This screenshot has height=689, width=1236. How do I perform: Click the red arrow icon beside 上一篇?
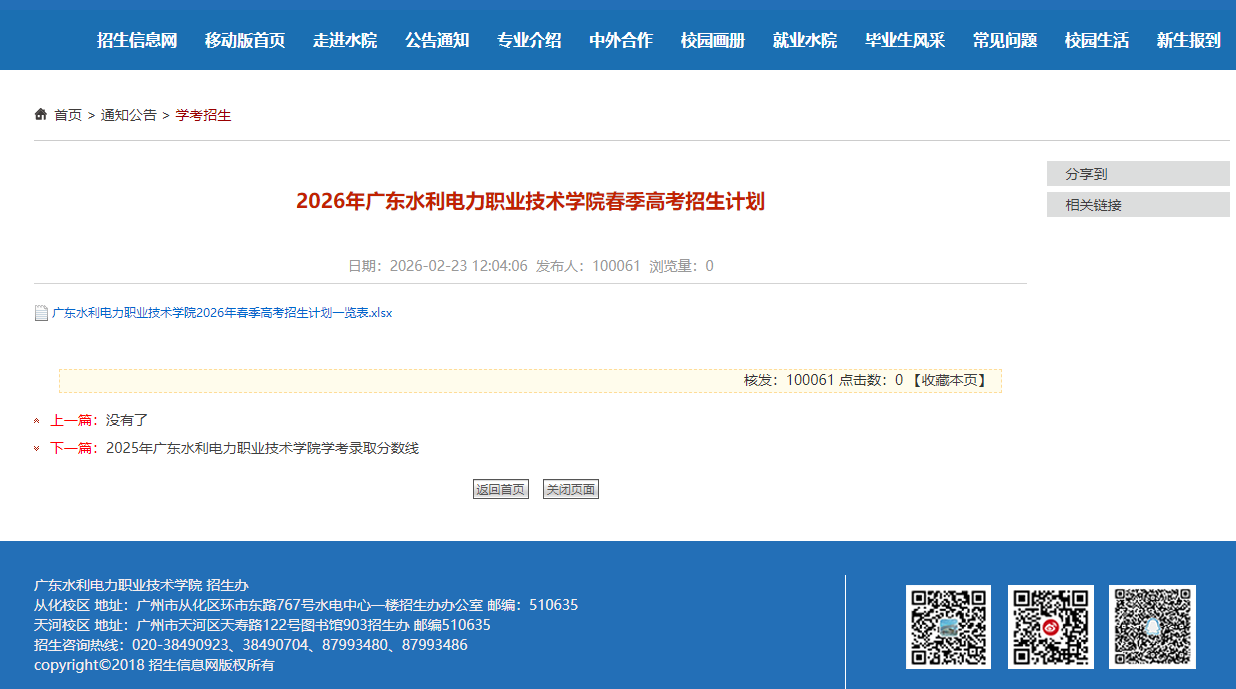pyautogui.click(x=36, y=421)
